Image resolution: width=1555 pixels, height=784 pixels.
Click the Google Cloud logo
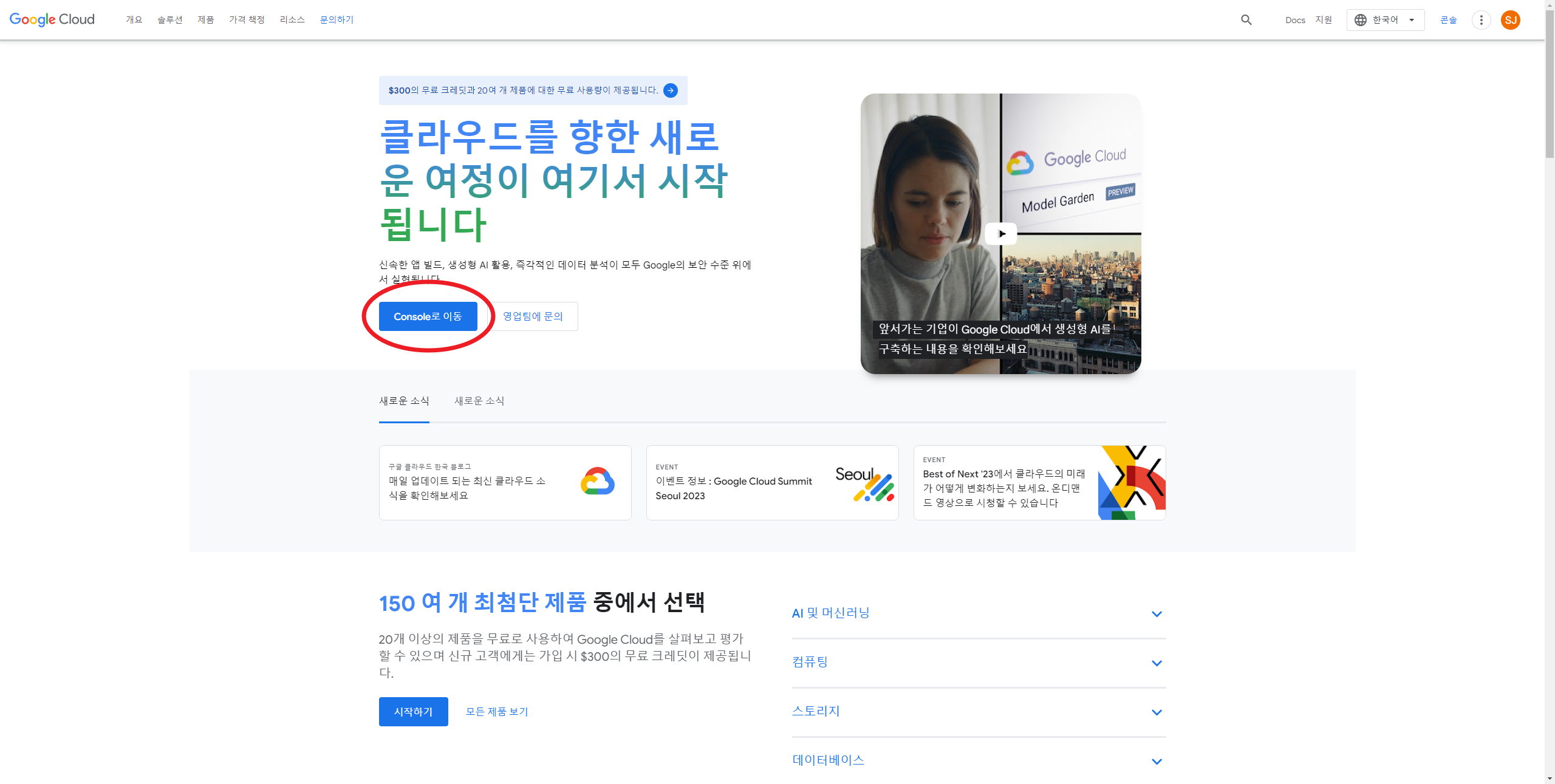pos(52,19)
